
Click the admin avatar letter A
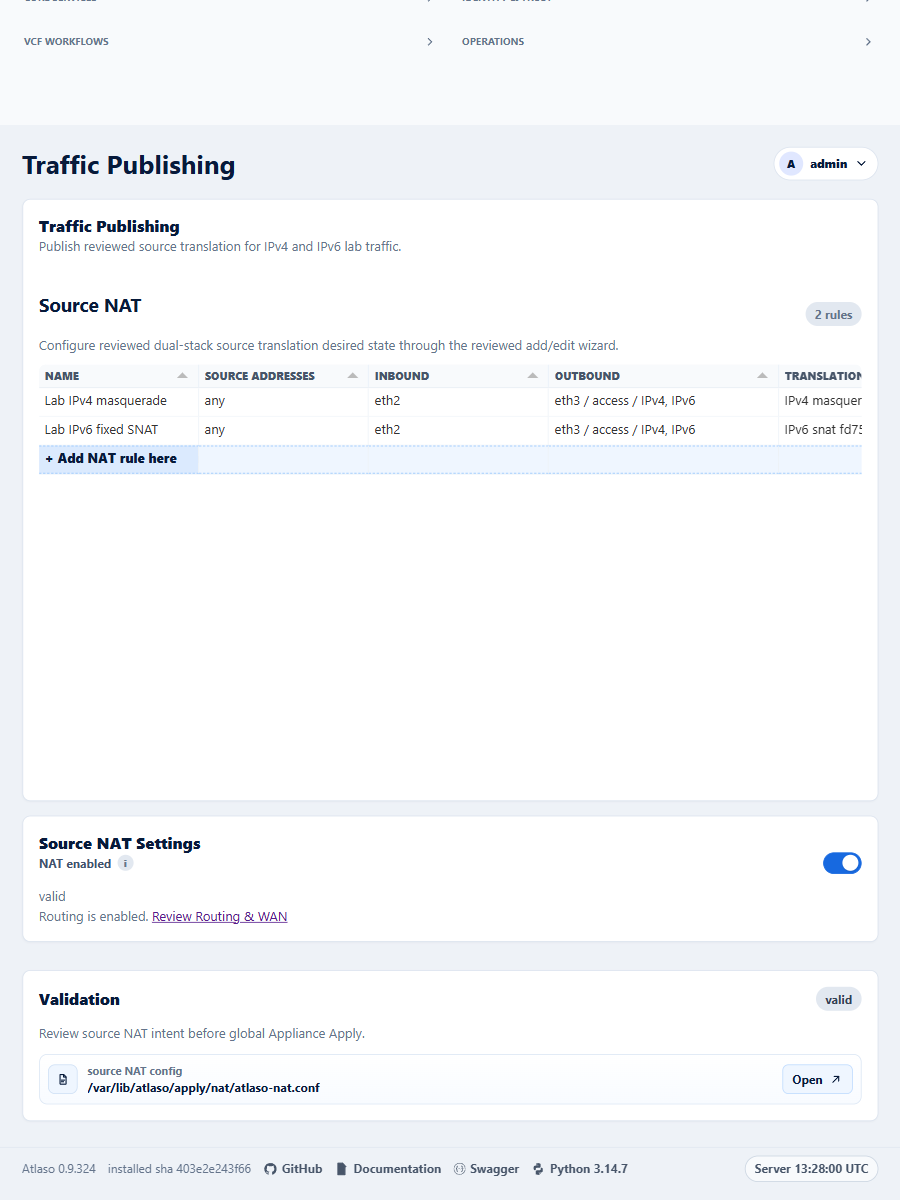pyautogui.click(x=791, y=164)
